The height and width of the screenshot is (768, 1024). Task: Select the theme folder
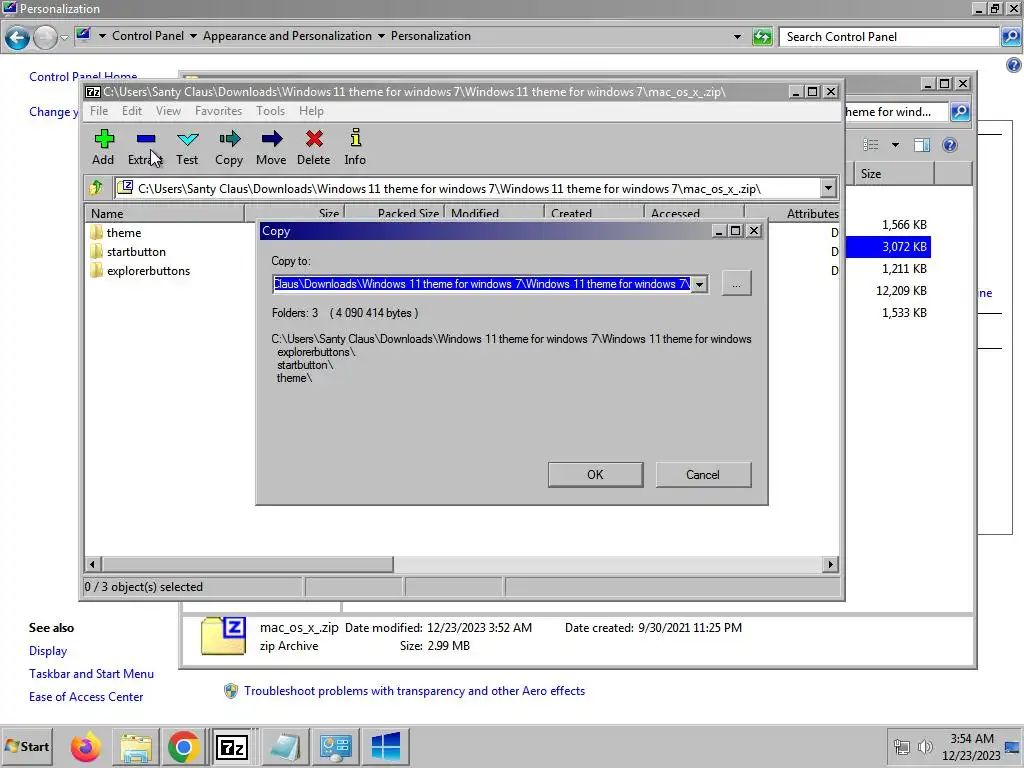[123, 232]
